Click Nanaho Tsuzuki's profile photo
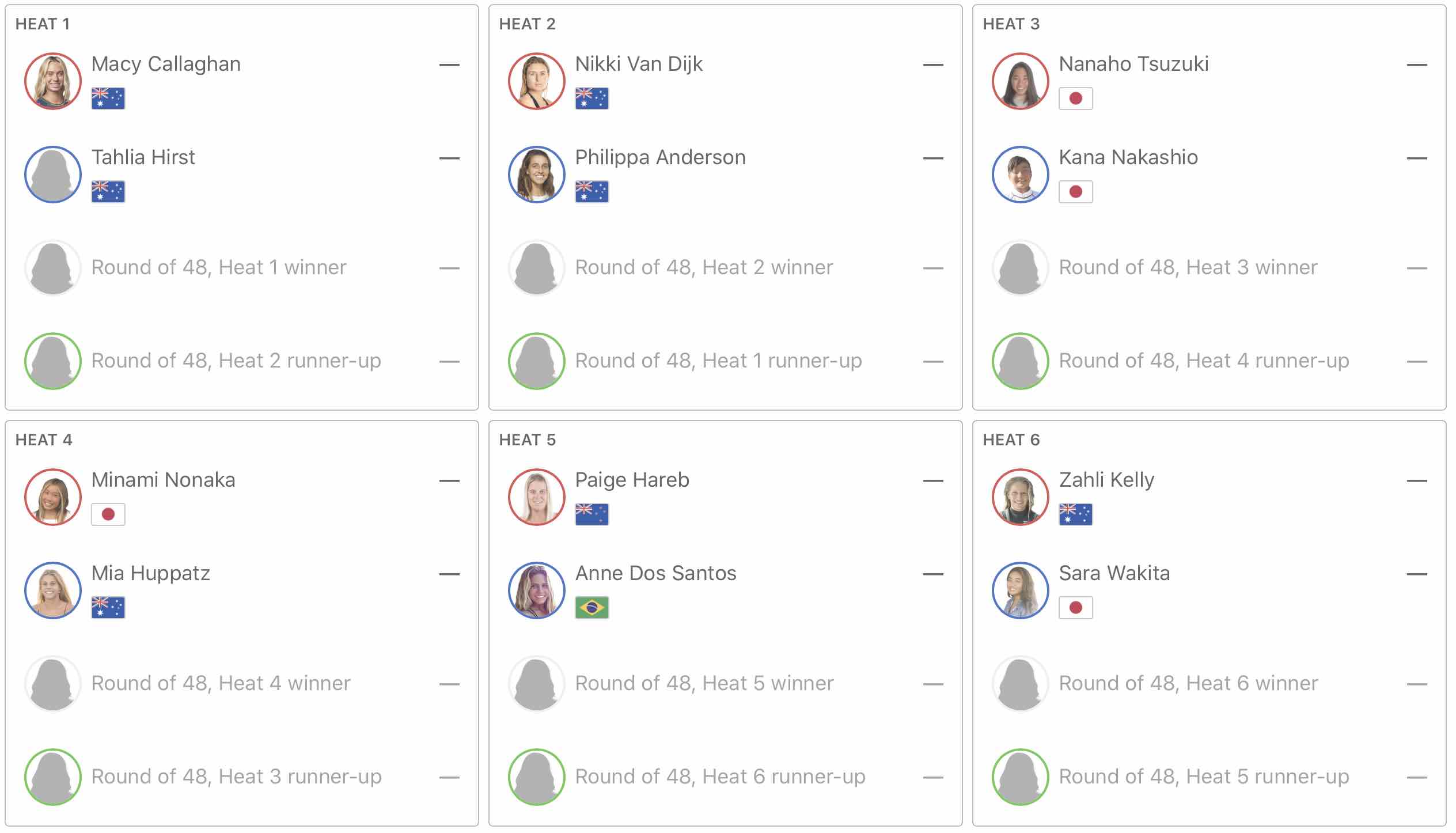 [x=1020, y=81]
